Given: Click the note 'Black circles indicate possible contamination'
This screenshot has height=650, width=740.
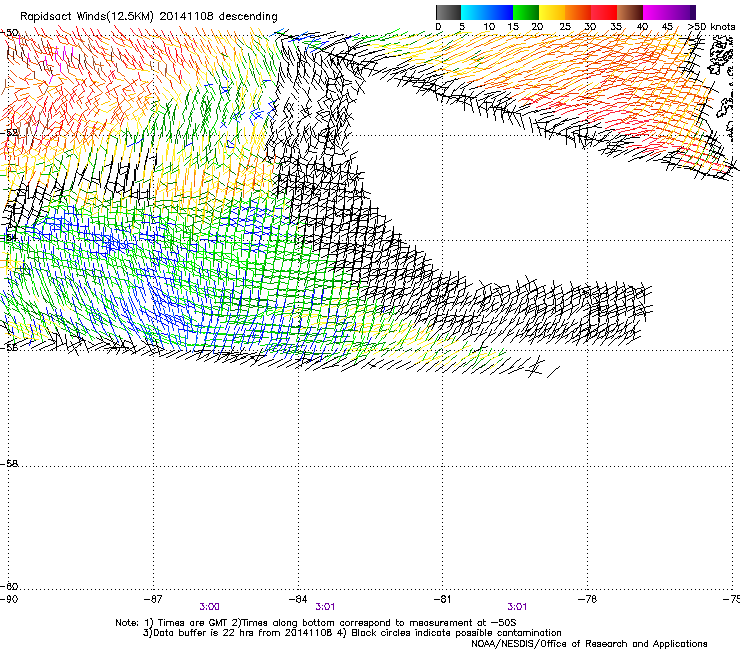Looking at the screenshot, I should [x=456, y=633].
